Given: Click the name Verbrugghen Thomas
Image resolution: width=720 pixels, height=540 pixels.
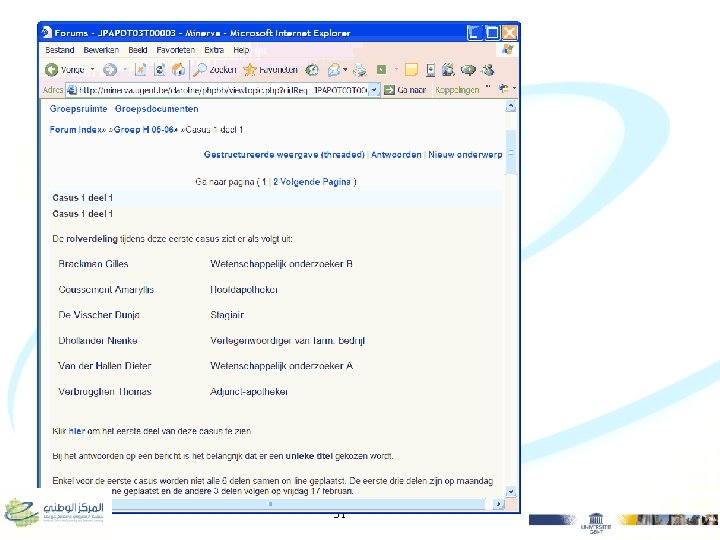Looking at the screenshot, I should point(105,392).
